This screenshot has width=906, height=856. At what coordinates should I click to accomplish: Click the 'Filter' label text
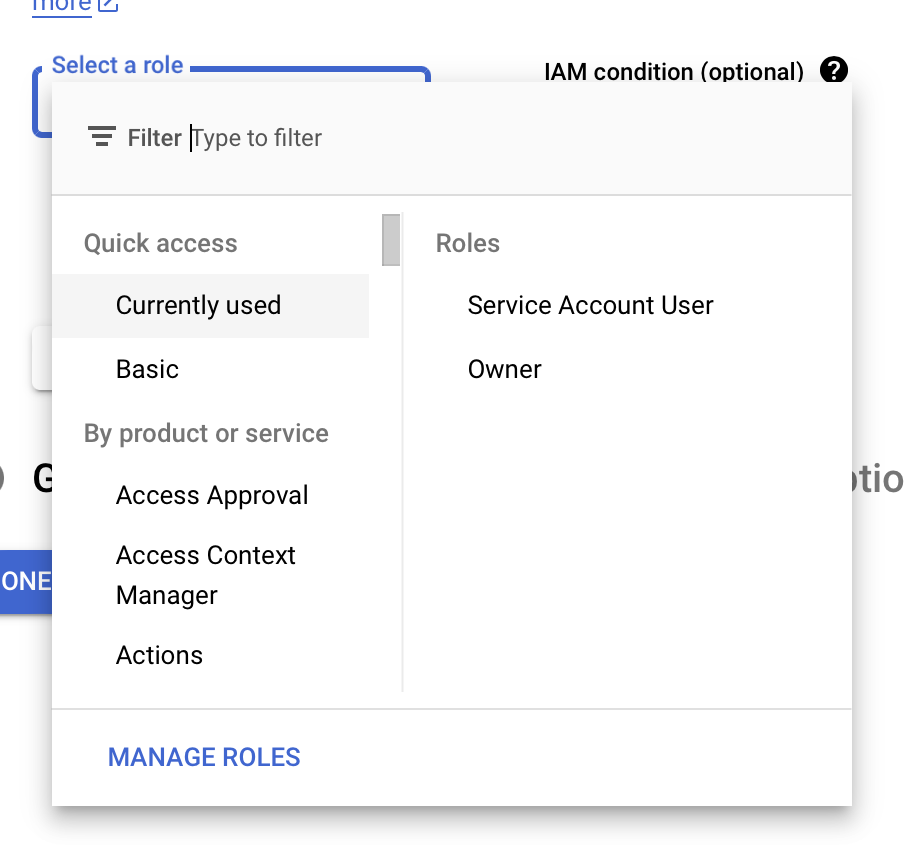click(x=154, y=138)
